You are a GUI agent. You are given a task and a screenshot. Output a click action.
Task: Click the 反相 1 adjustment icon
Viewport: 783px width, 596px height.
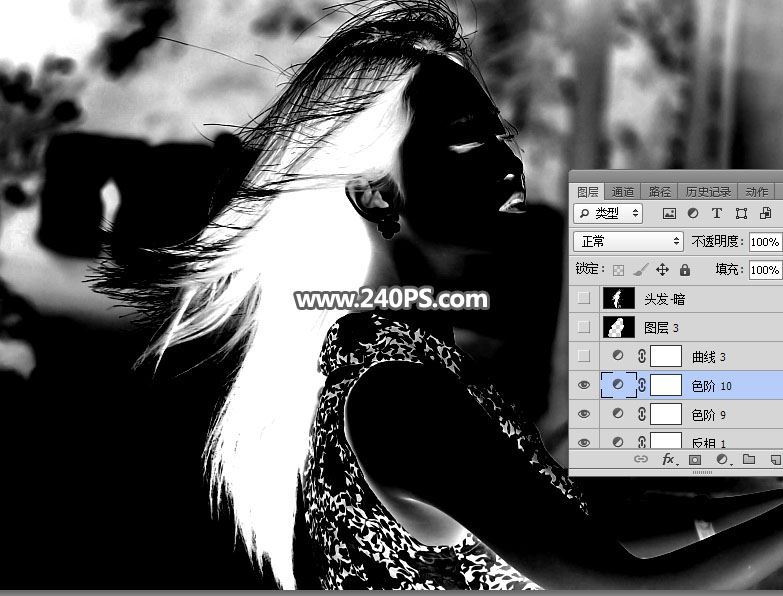618,442
